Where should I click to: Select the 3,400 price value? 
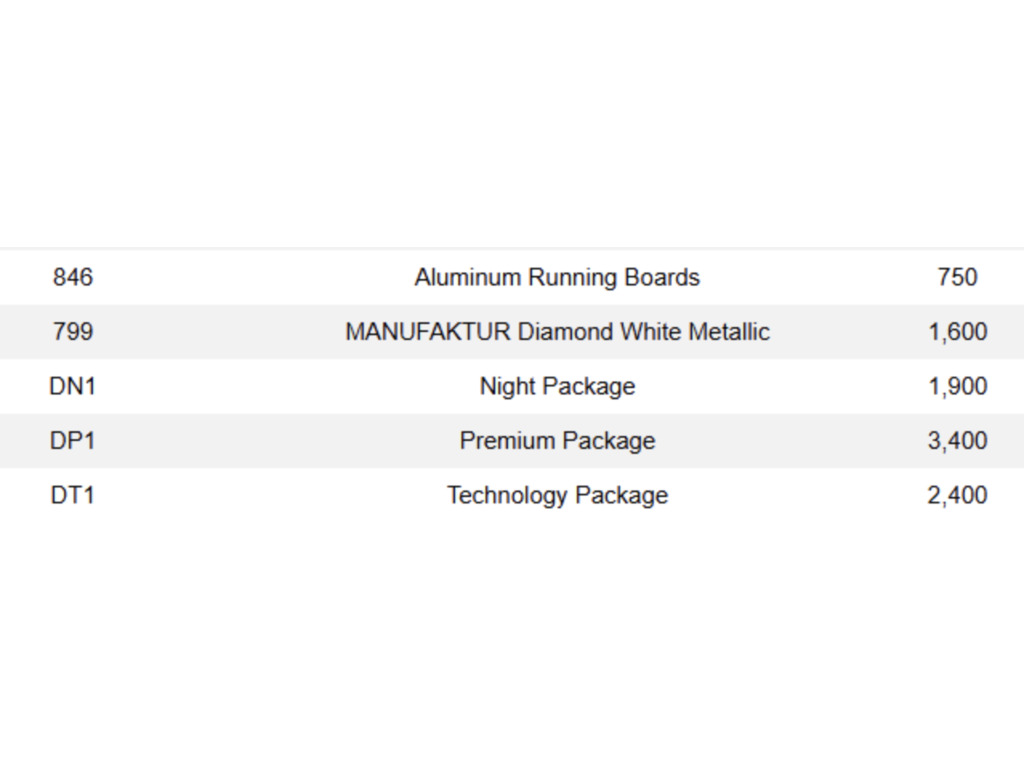pos(957,441)
